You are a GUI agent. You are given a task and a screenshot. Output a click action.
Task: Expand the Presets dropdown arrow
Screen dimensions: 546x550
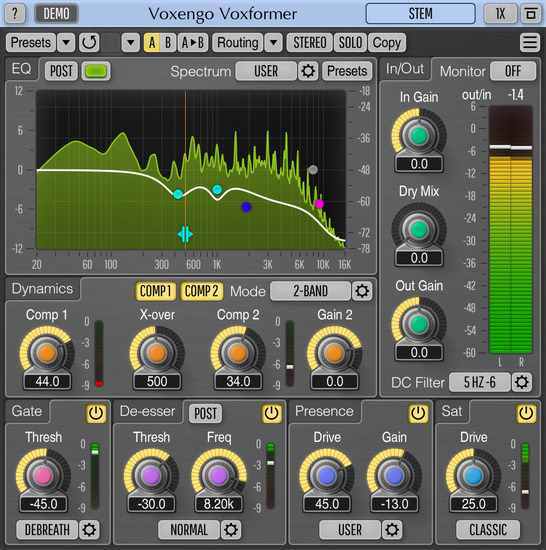point(66,43)
